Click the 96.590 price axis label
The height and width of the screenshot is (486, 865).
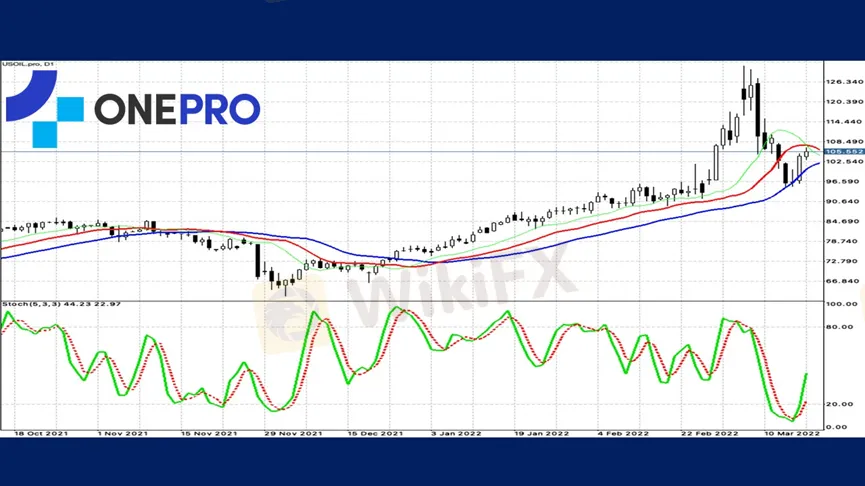(x=843, y=181)
